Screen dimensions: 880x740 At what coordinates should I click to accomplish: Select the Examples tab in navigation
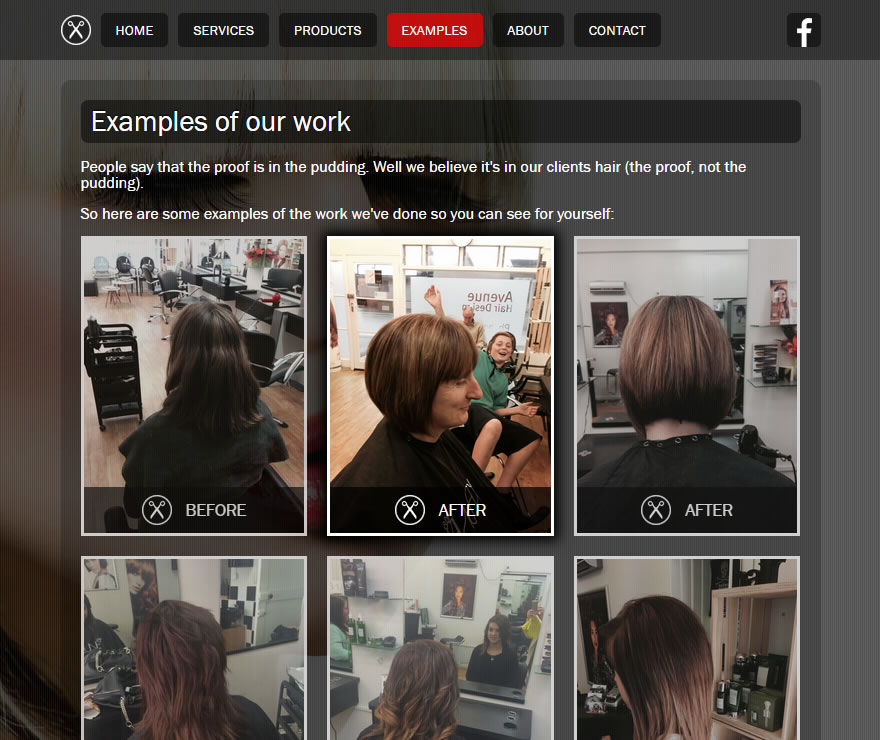pyautogui.click(x=434, y=31)
